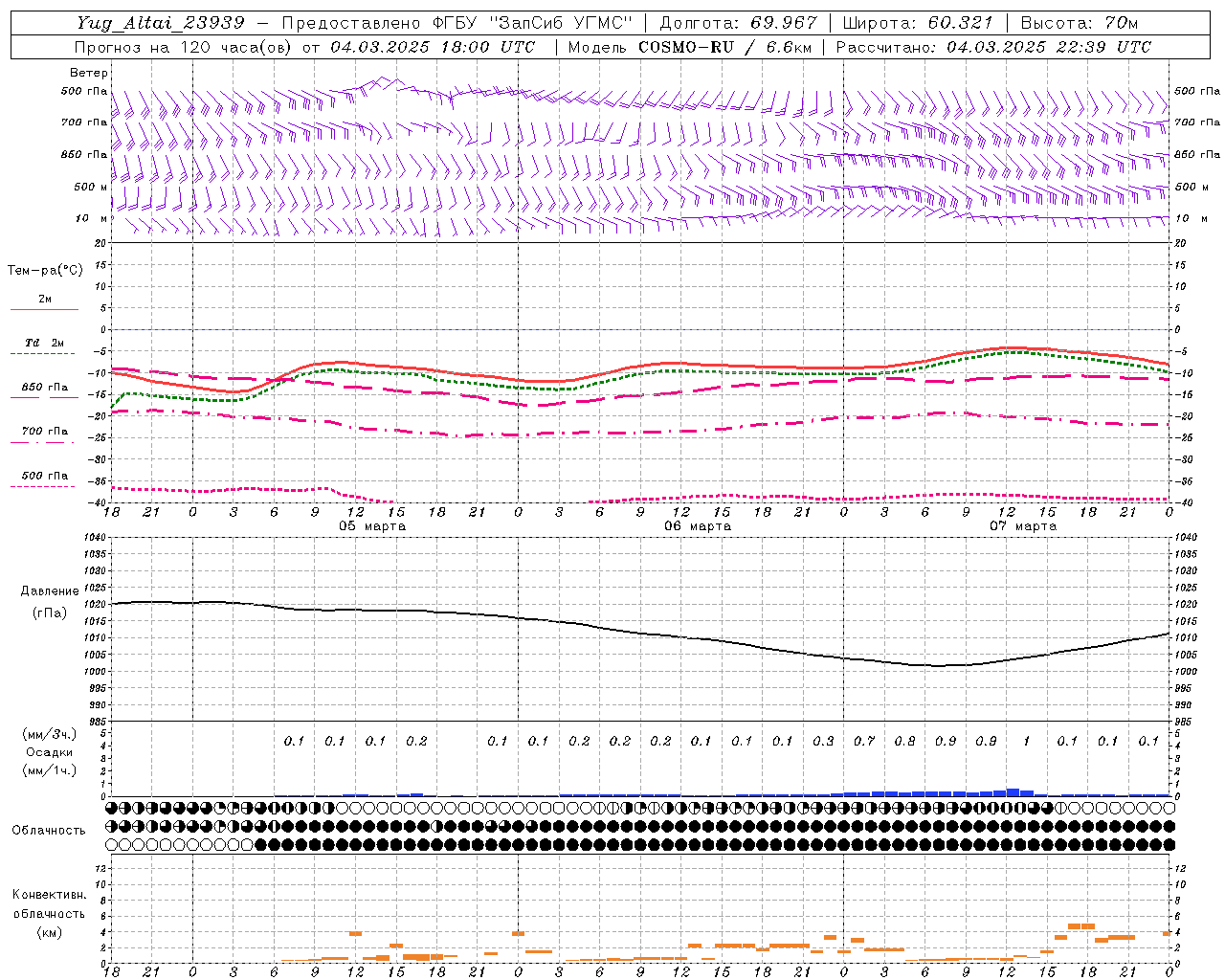This screenshot has height=980, width=1225.
Task: Click the 07 марта date label
Action: pyautogui.click(x=1023, y=526)
